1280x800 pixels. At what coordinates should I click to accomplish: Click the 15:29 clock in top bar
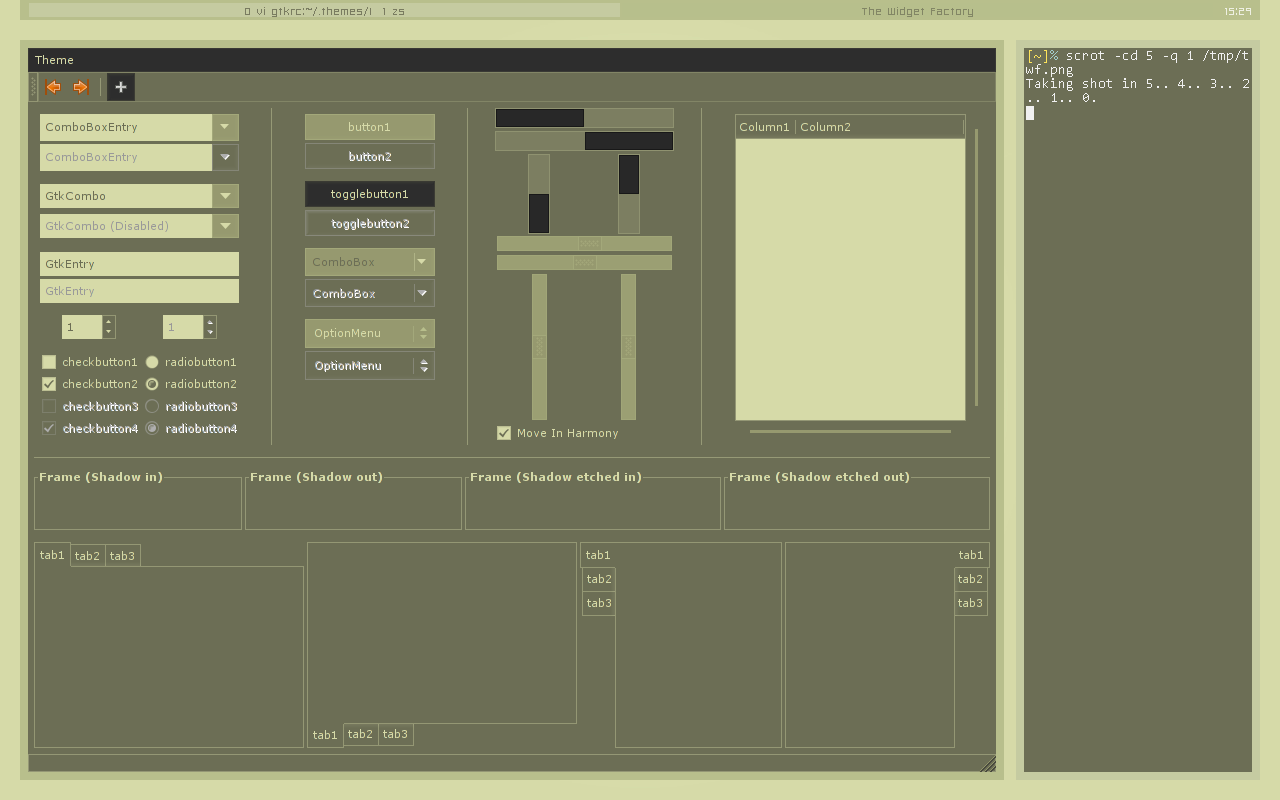[1237, 11]
